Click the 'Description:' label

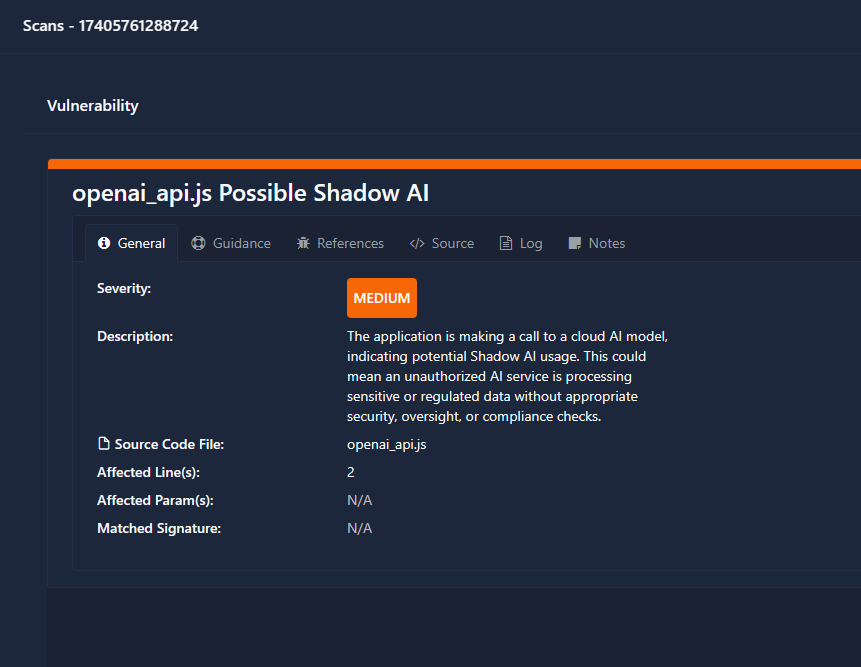[x=135, y=337]
